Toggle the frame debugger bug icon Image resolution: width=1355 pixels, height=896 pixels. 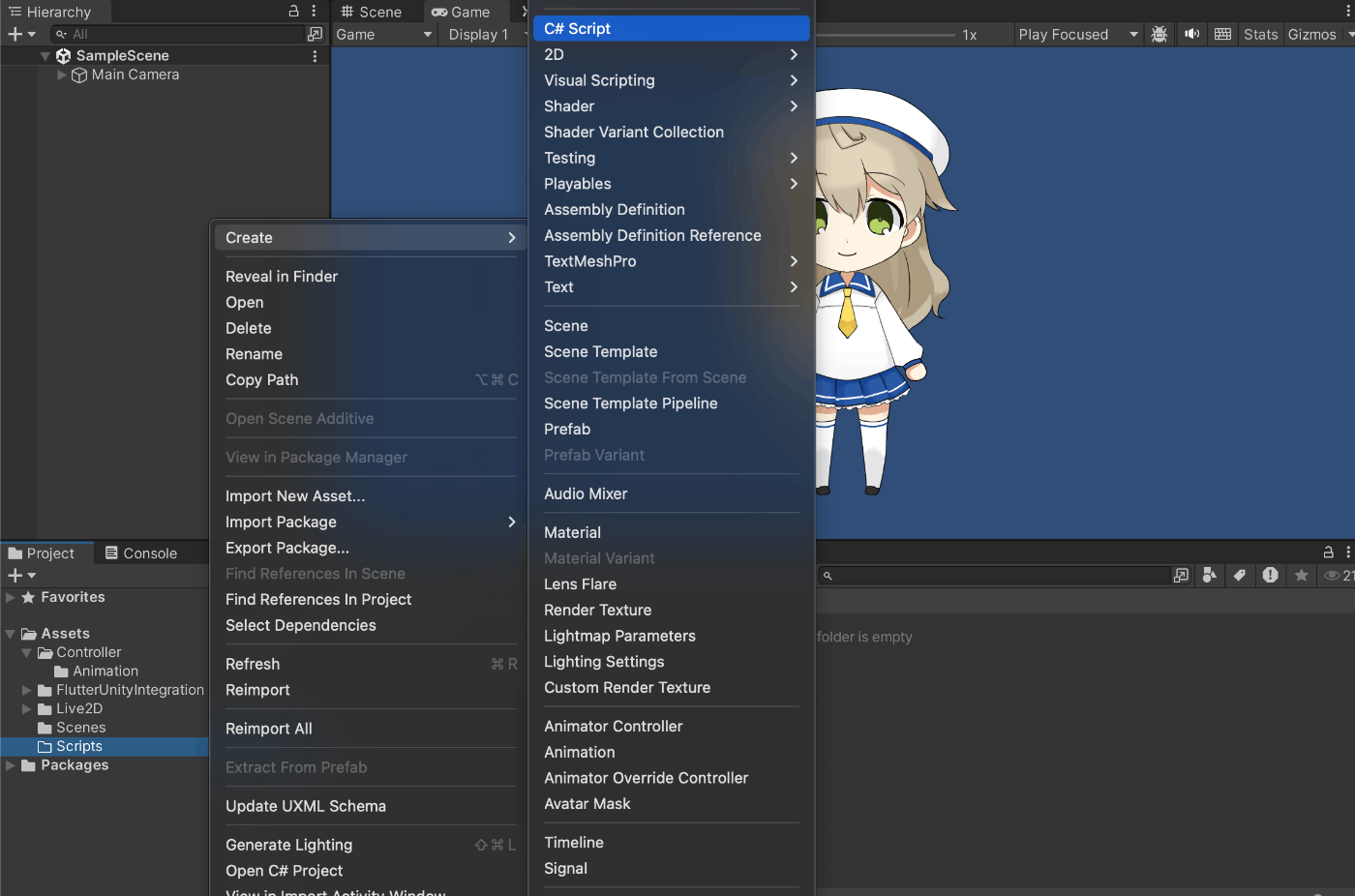coord(1159,34)
